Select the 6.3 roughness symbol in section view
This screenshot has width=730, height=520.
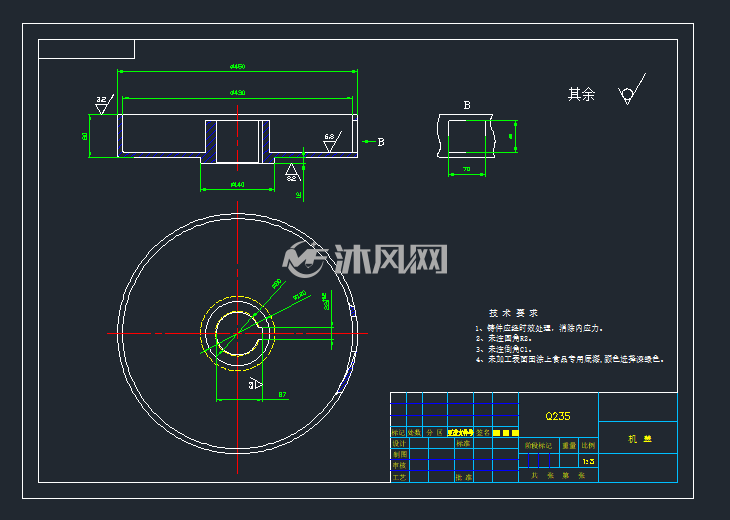(x=331, y=142)
